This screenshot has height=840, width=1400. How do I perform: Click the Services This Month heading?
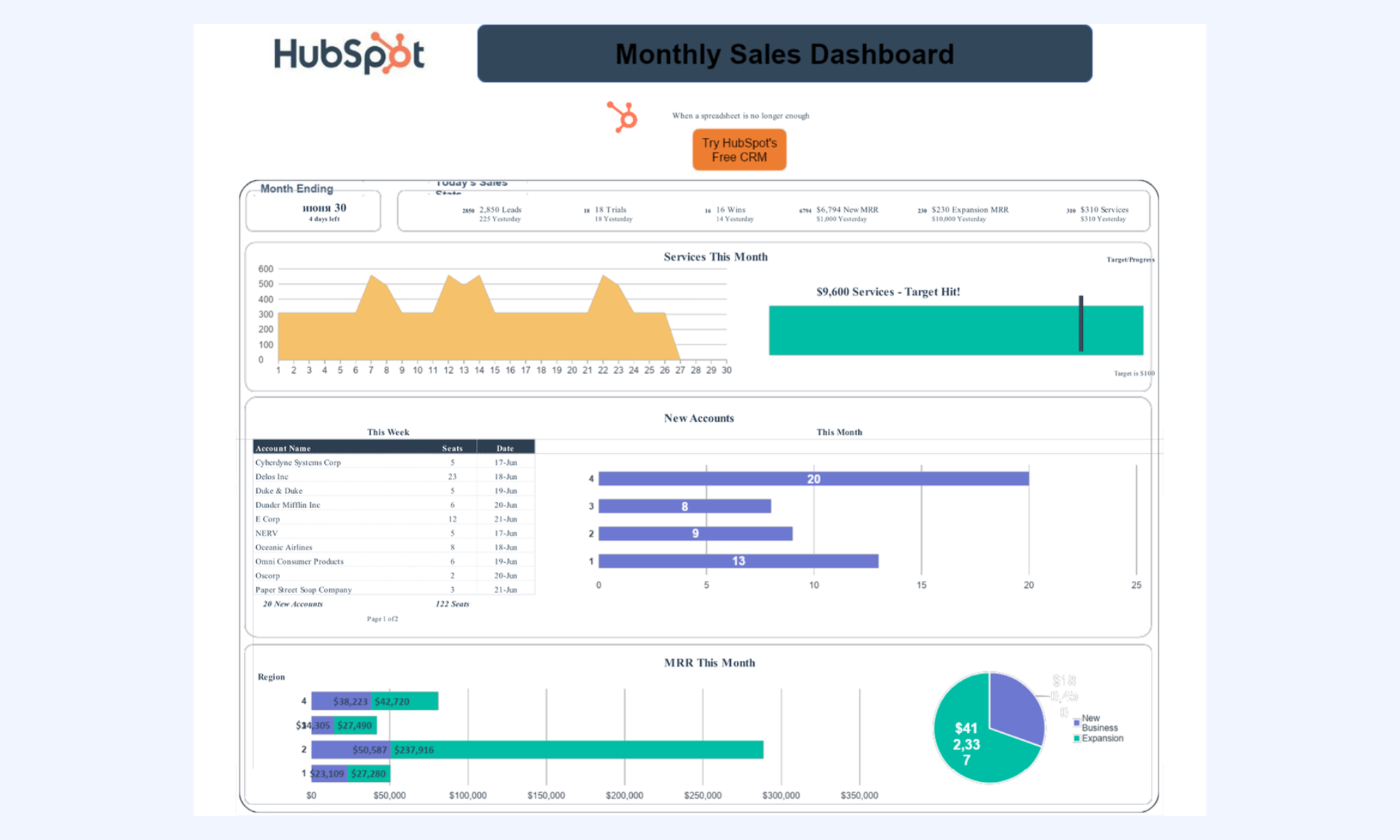point(715,257)
